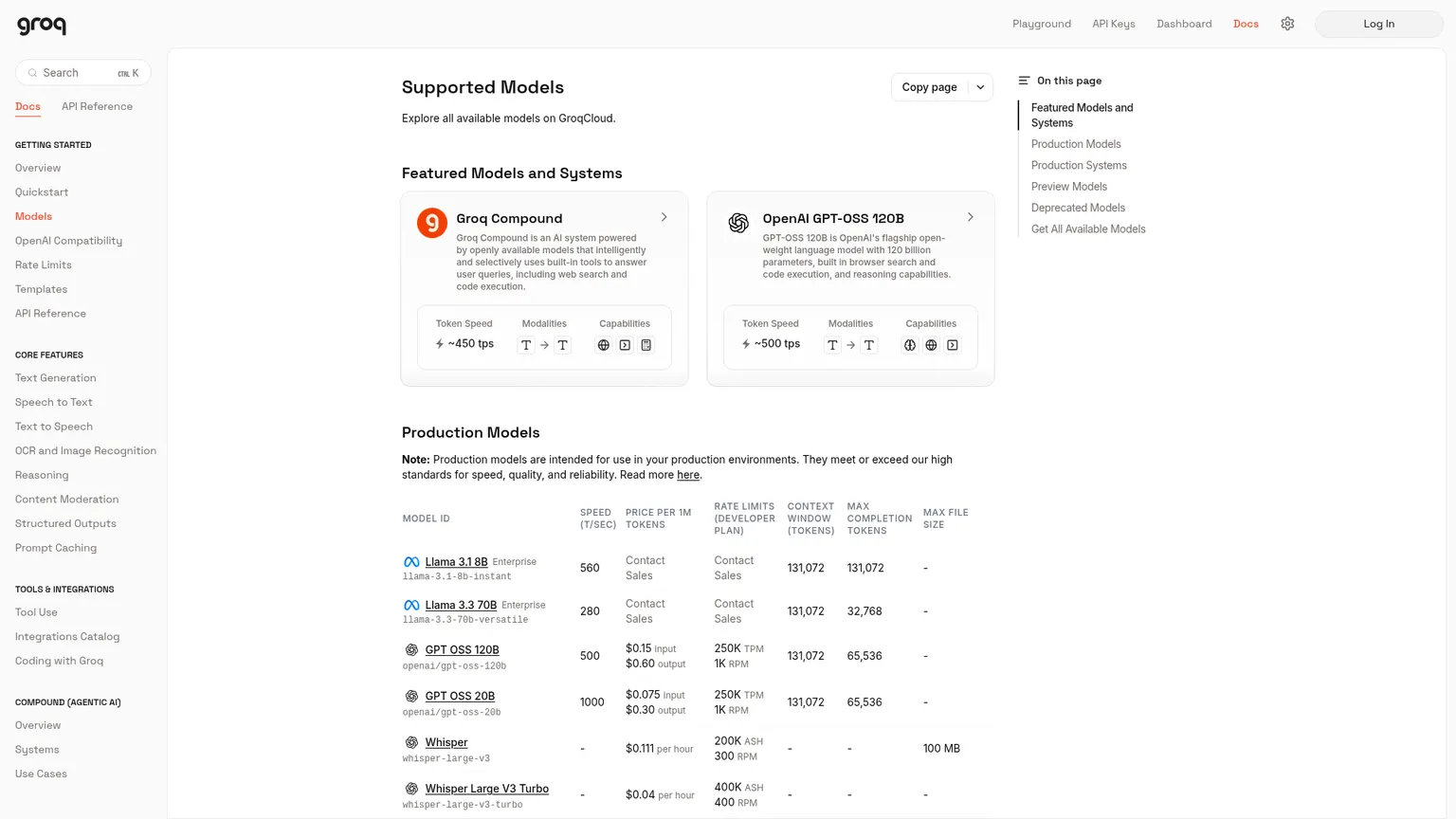Expand the Copy page dropdown arrow
The image size is (1456, 819).
tap(980, 87)
